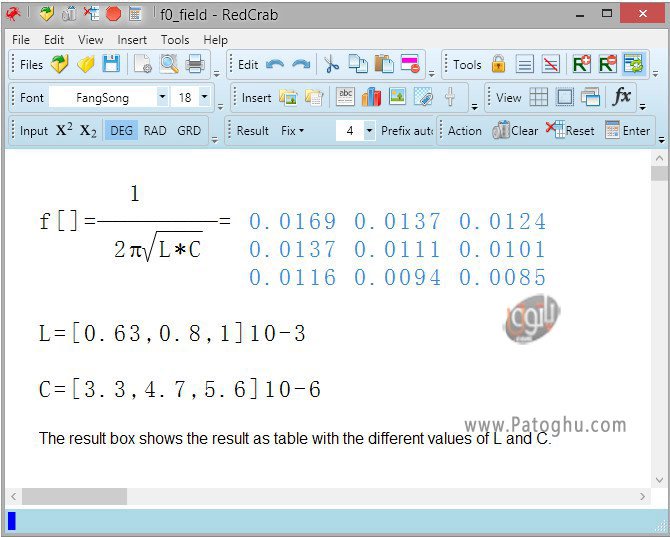Copy selection with the copy icon
The width and height of the screenshot is (670, 537).
tap(358, 65)
